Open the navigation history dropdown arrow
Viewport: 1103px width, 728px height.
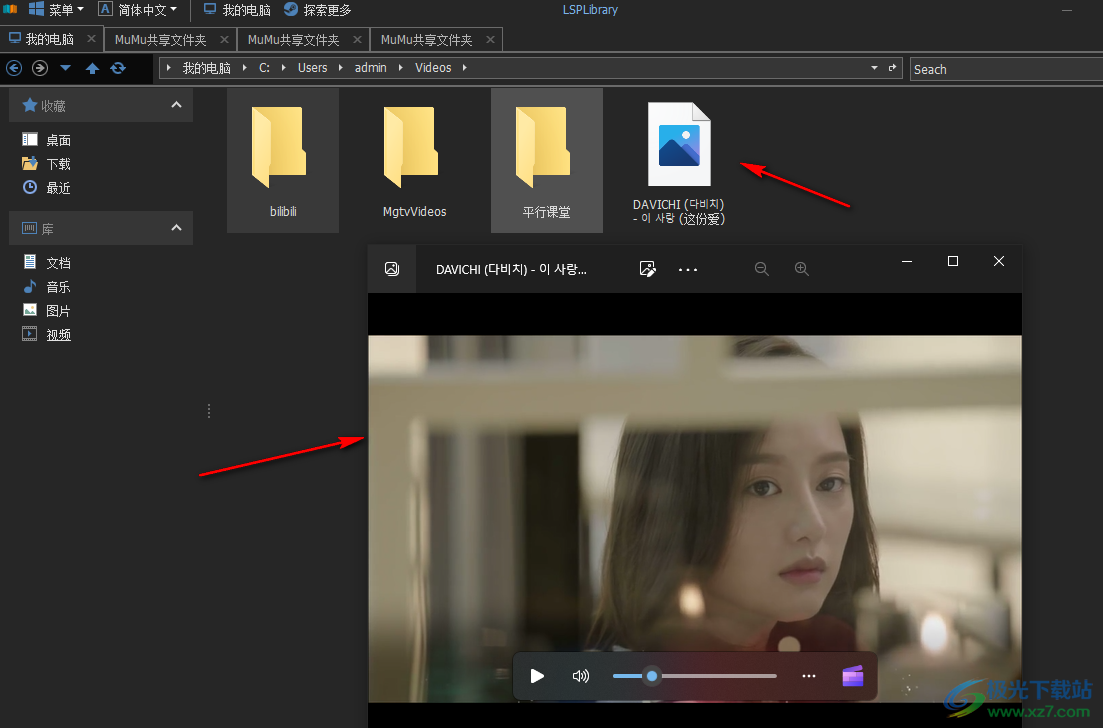coord(65,68)
